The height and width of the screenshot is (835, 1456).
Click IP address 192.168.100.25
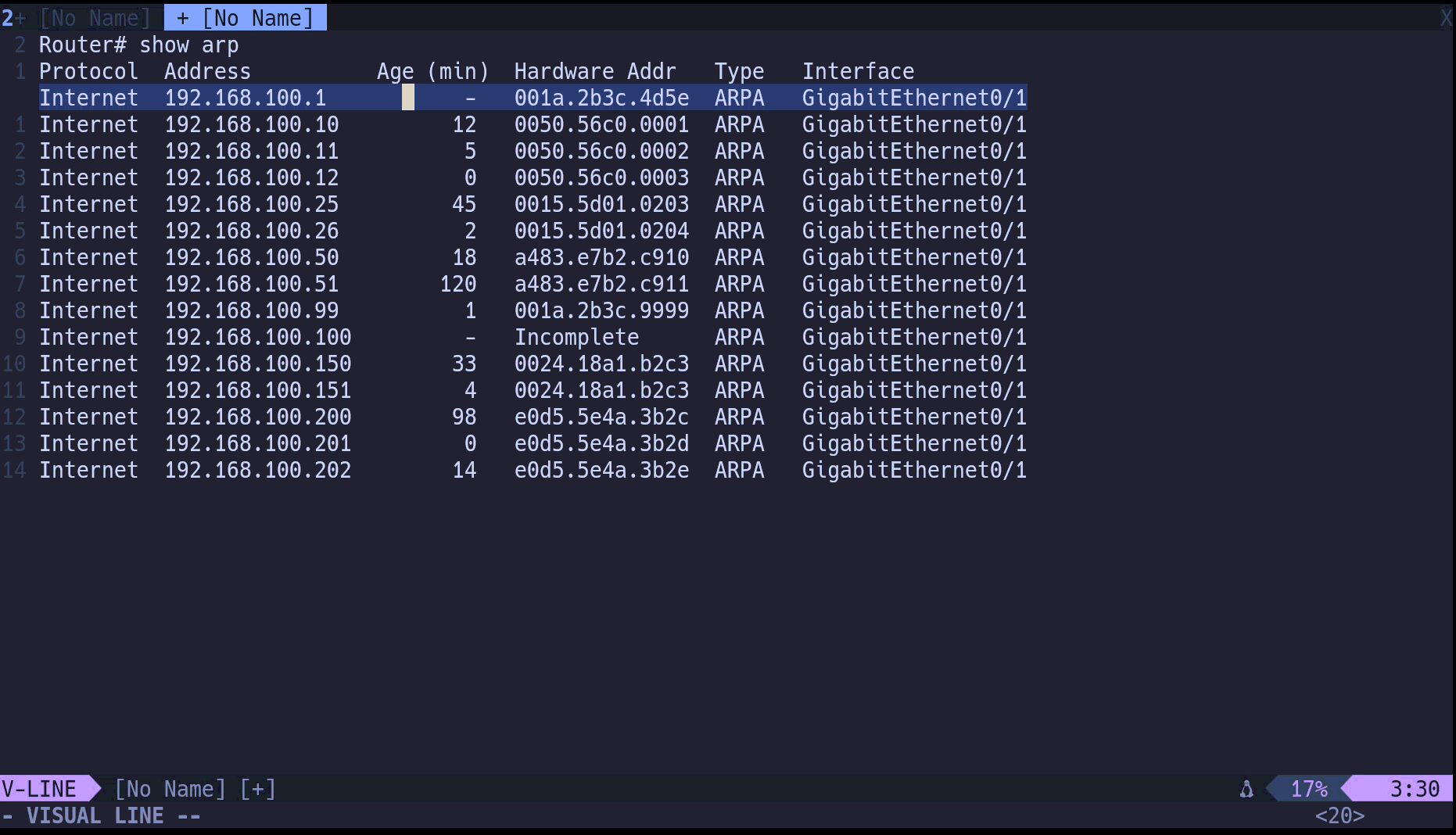click(x=252, y=204)
